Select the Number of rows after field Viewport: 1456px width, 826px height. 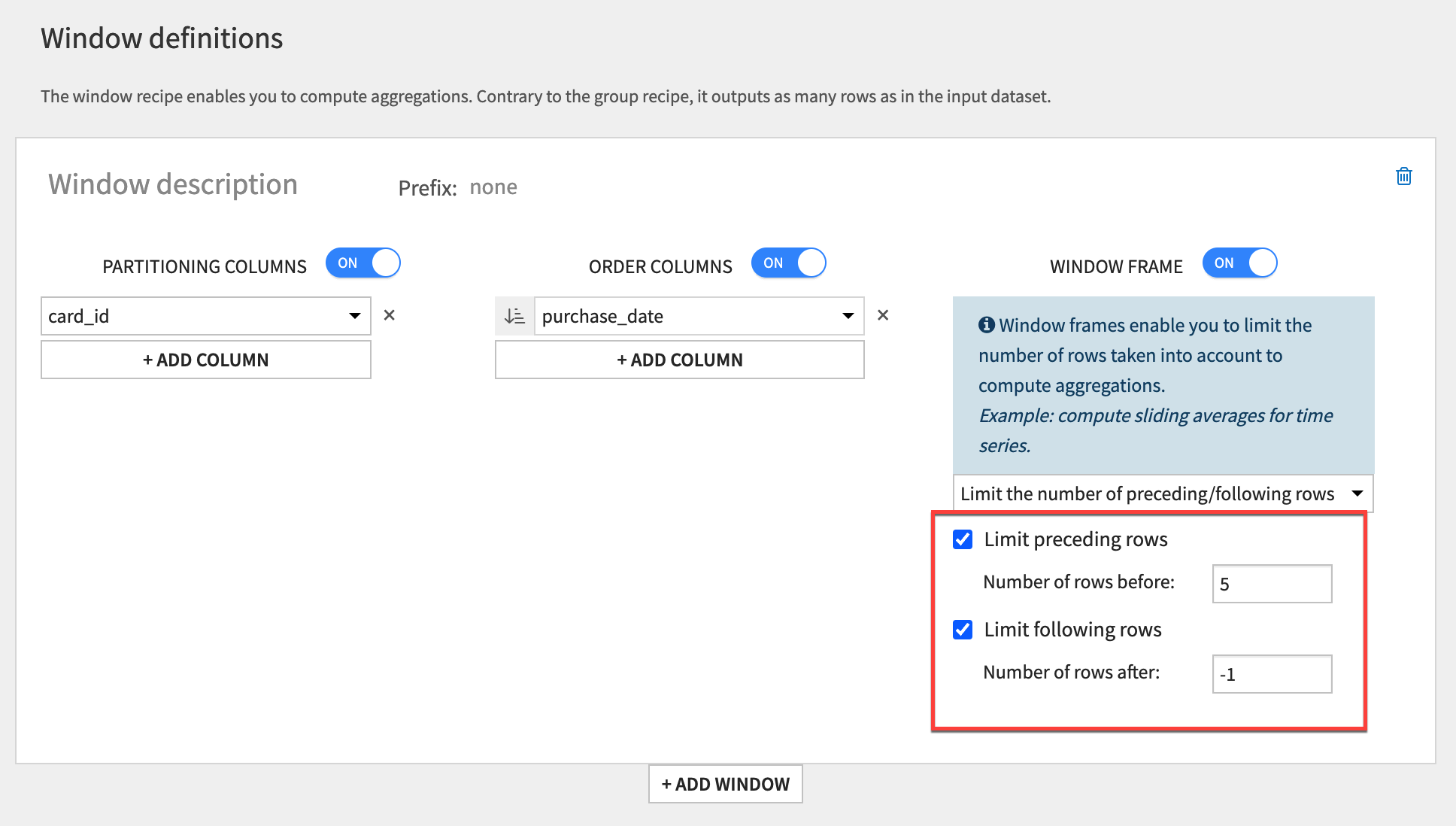pyautogui.click(x=1271, y=674)
